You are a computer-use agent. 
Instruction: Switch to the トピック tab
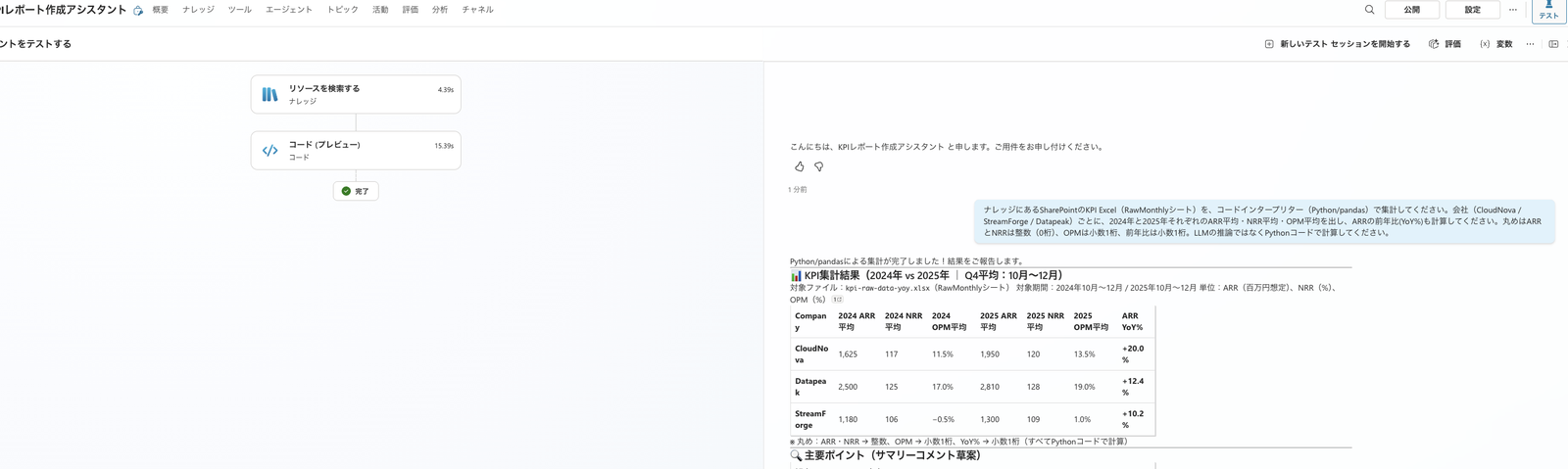tap(342, 10)
